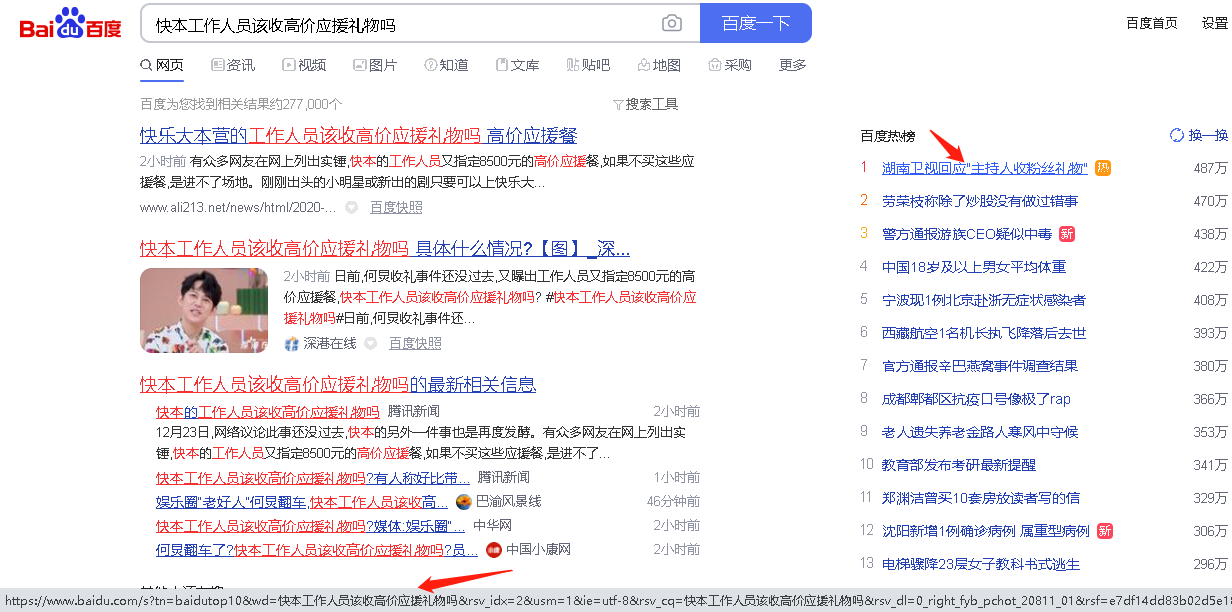Open hot topic 中国18岁及以上男女平均体重
Image resolution: width=1232 pixels, height=612 pixels.
coord(974,267)
